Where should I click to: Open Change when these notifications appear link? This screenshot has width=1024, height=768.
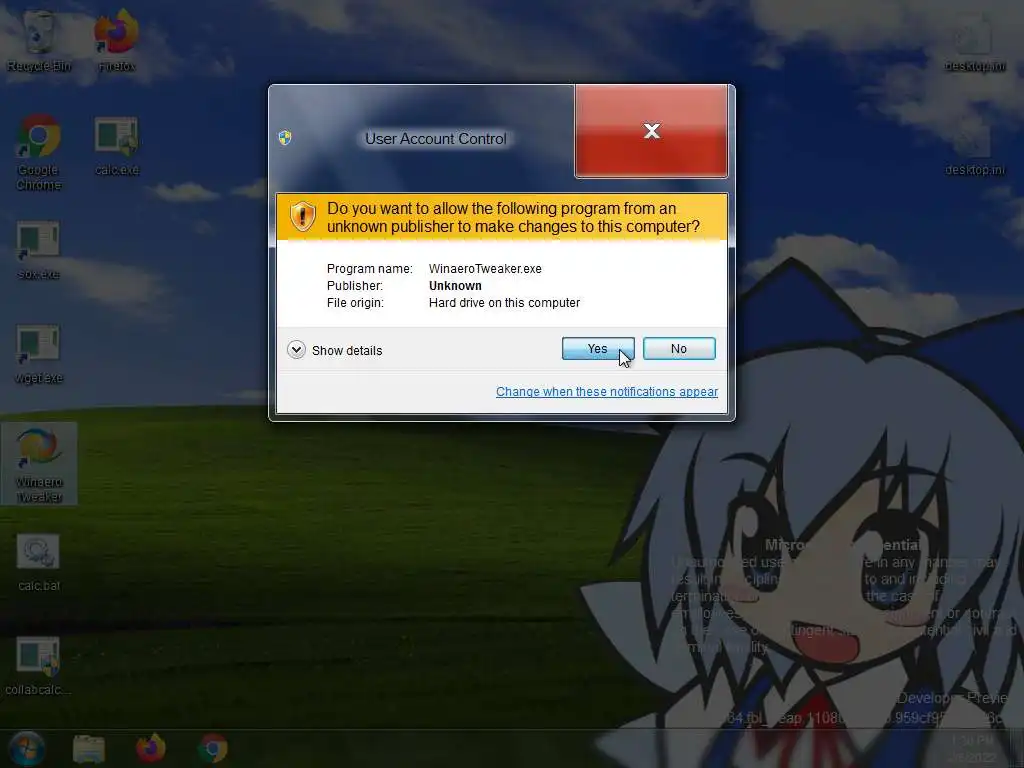607,392
